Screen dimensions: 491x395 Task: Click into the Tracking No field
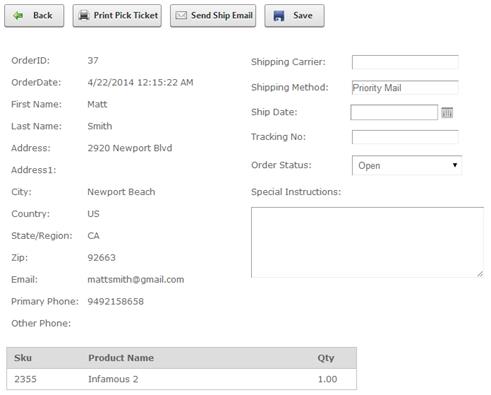(x=405, y=137)
